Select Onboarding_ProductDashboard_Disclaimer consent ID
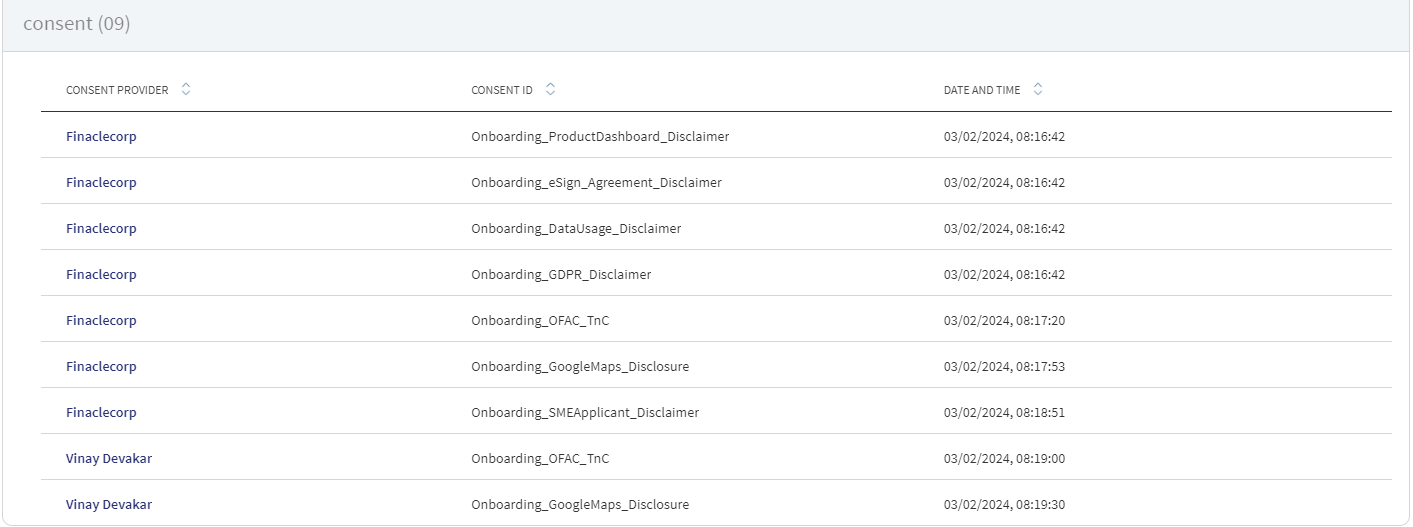 pos(600,136)
